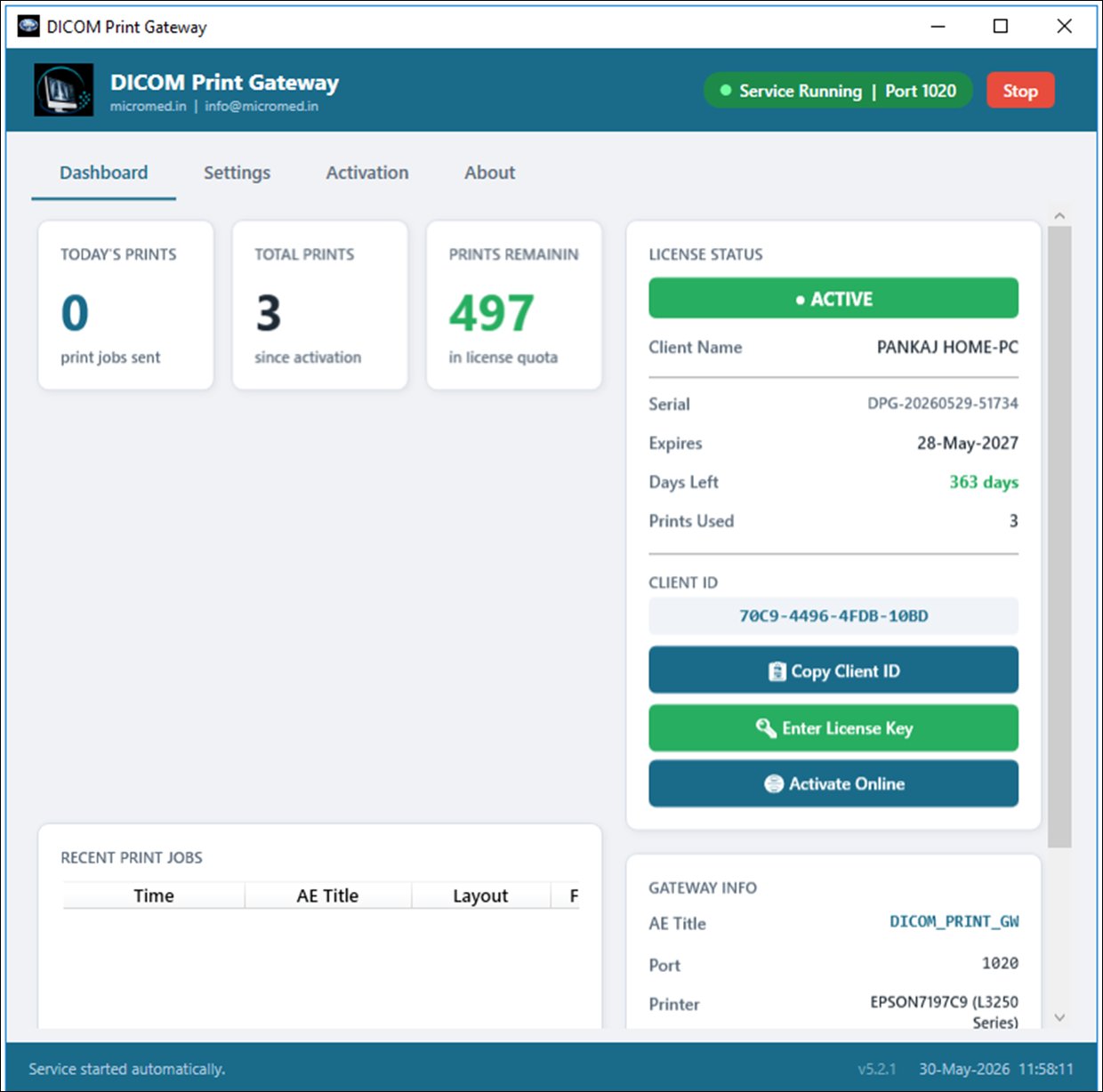The width and height of the screenshot is (1103, 1092).
Task: Click the Layout column header
Action: point(480,895)
